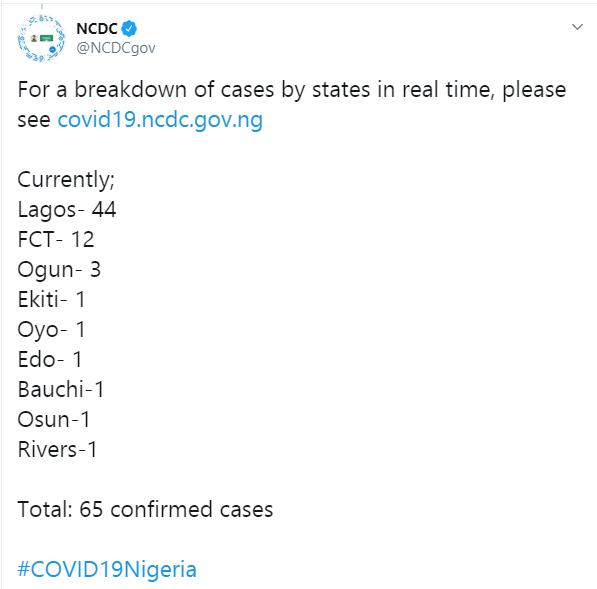Expand the tweet options chevron
Screen dimensions: 597x589
[x=578, y=27]
